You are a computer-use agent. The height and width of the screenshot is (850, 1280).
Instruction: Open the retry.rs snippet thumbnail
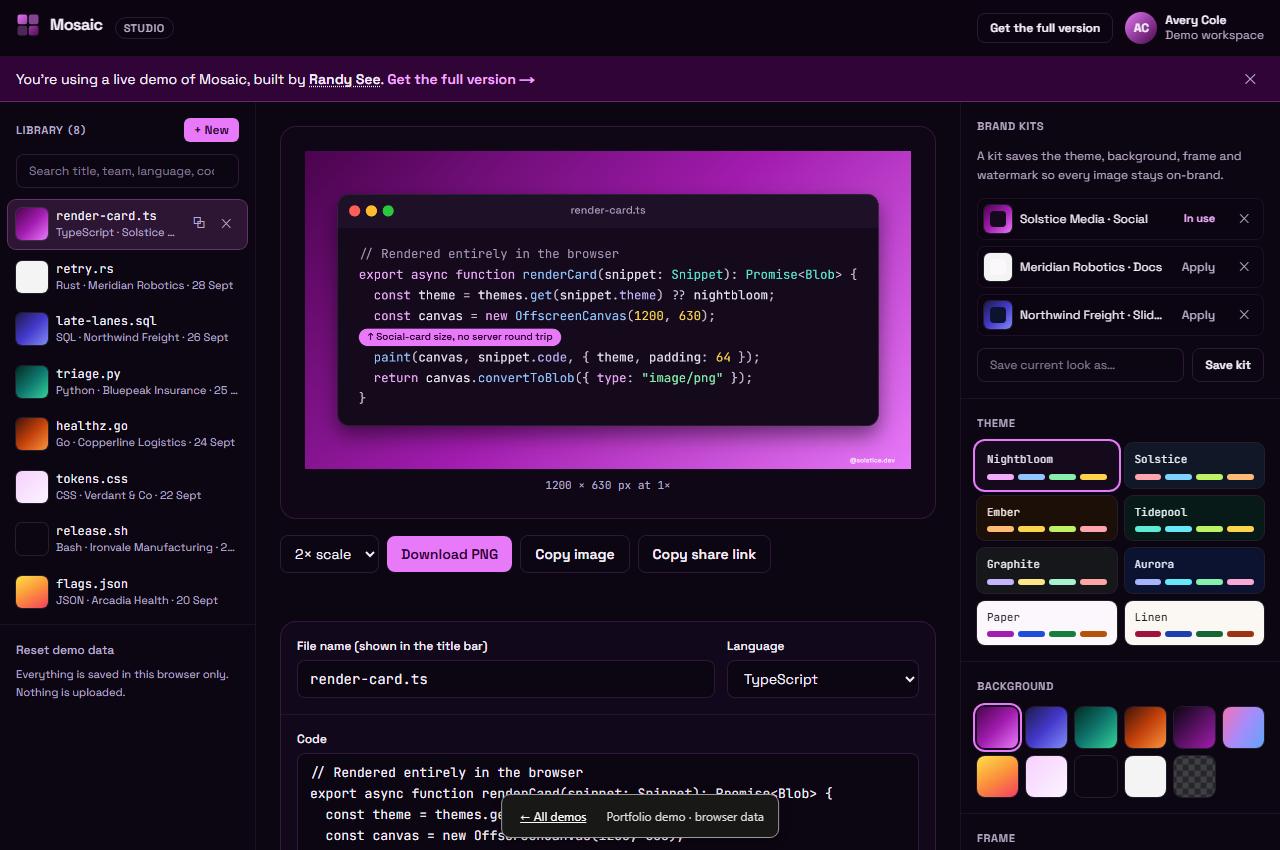(x=32, y=277)
